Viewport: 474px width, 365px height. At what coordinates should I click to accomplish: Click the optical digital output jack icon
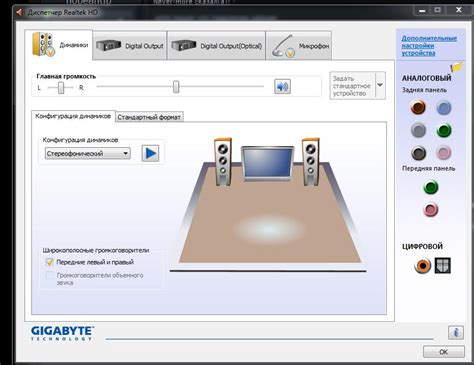[x=443, y=266]
